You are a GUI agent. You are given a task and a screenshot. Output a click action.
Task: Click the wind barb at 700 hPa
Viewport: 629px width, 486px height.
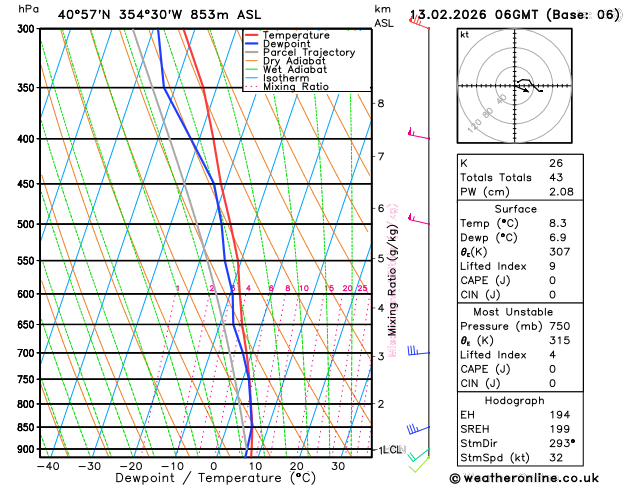pos(418,351)
